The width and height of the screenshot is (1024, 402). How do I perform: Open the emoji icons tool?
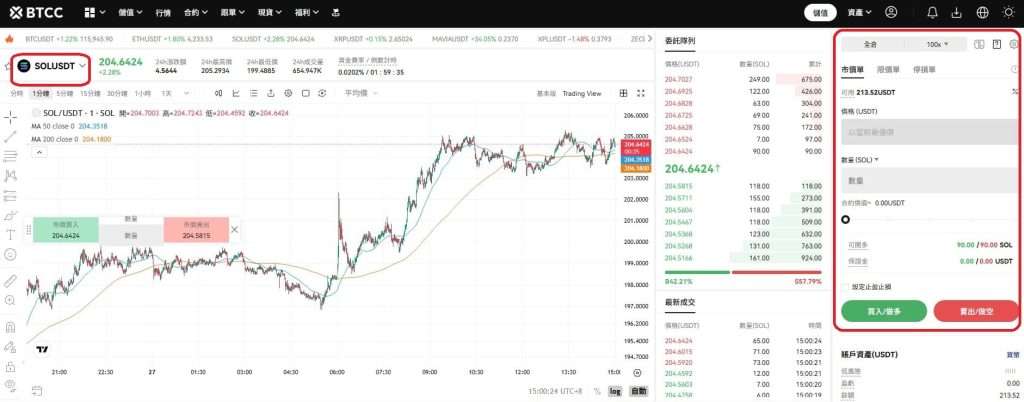pyautogui.click(x=10, y=255)
